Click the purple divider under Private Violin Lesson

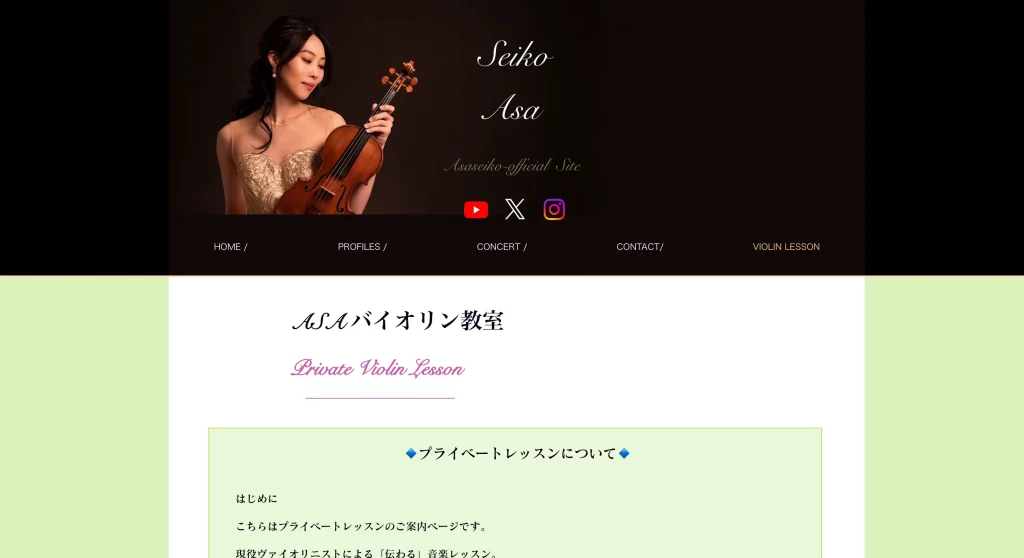click(x=380, y=398)
